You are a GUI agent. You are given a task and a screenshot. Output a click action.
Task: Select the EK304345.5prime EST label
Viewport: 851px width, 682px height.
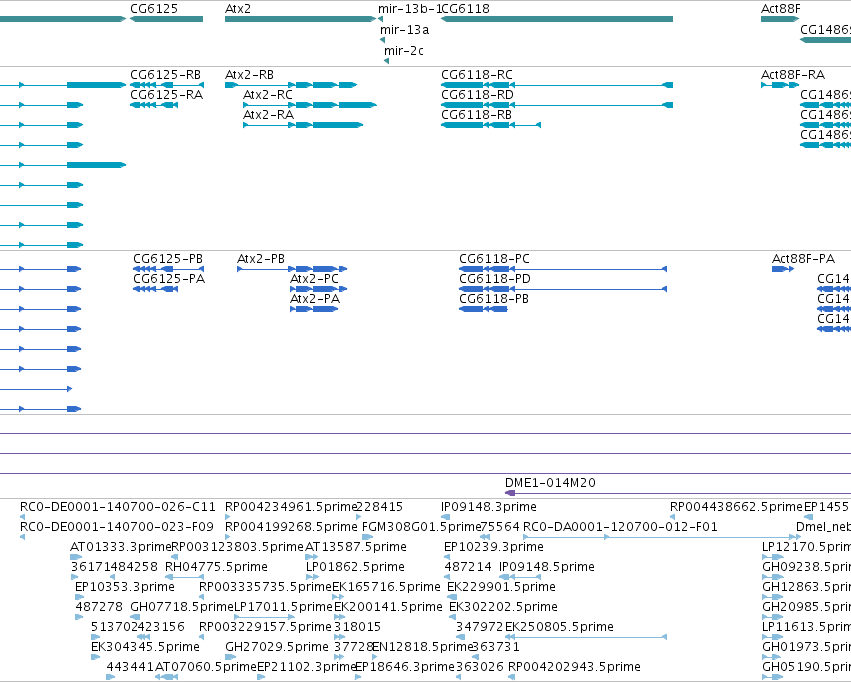tap(145, 647)
